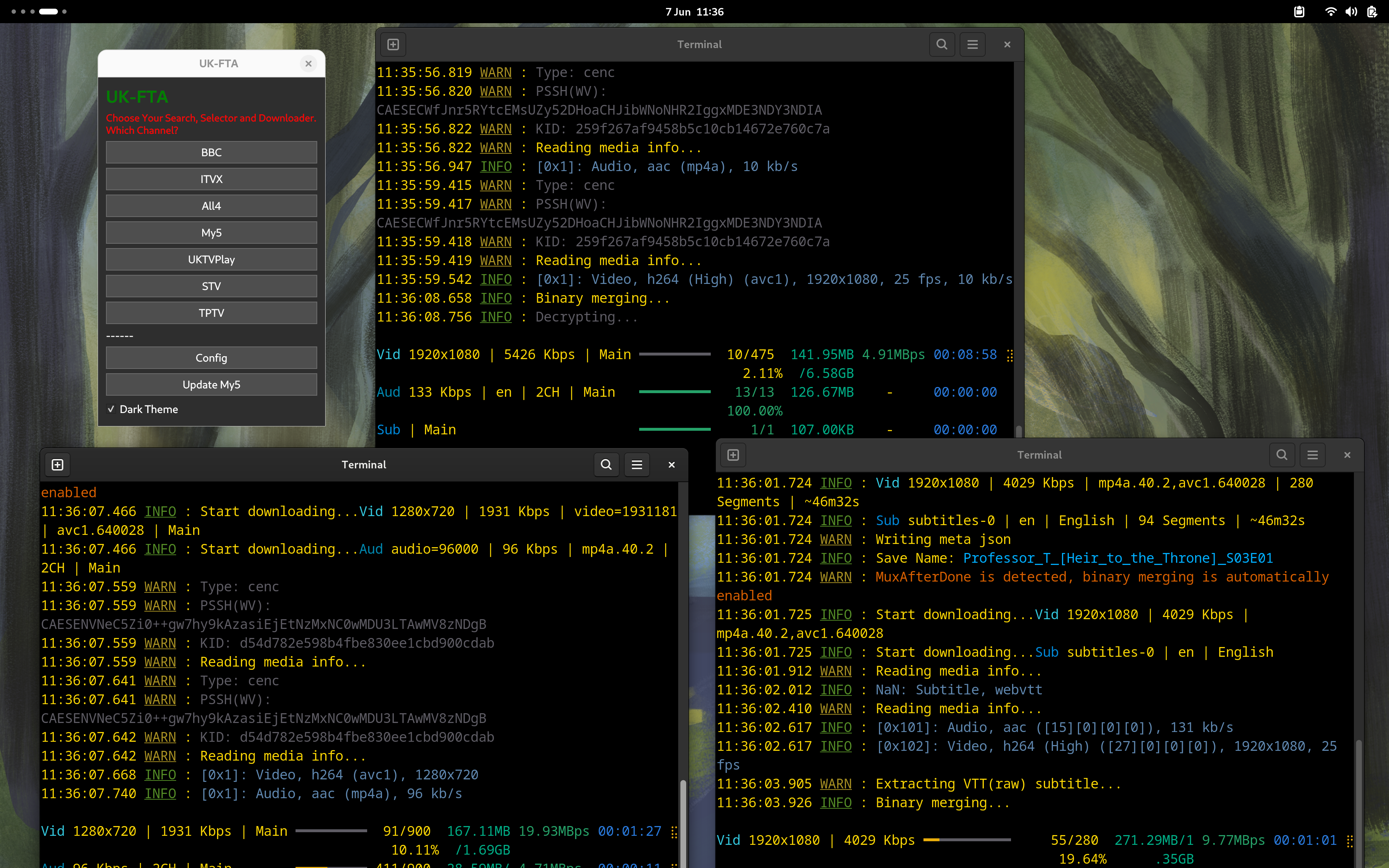The image size is (1389, 868).
Task: Open the system volume indicator
Action: [x=1351, y=12]
